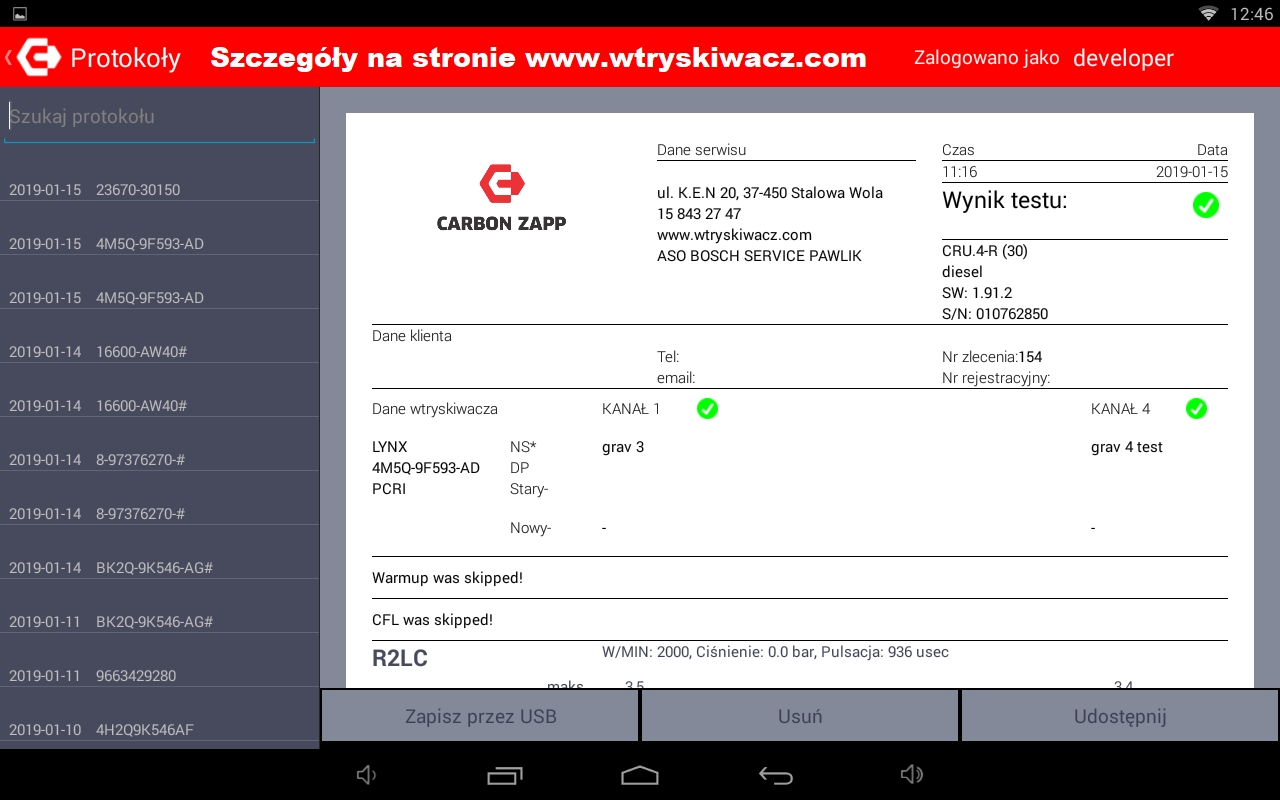
Task: Tap the grav 4 test label
Action: tap(1127, 447)
